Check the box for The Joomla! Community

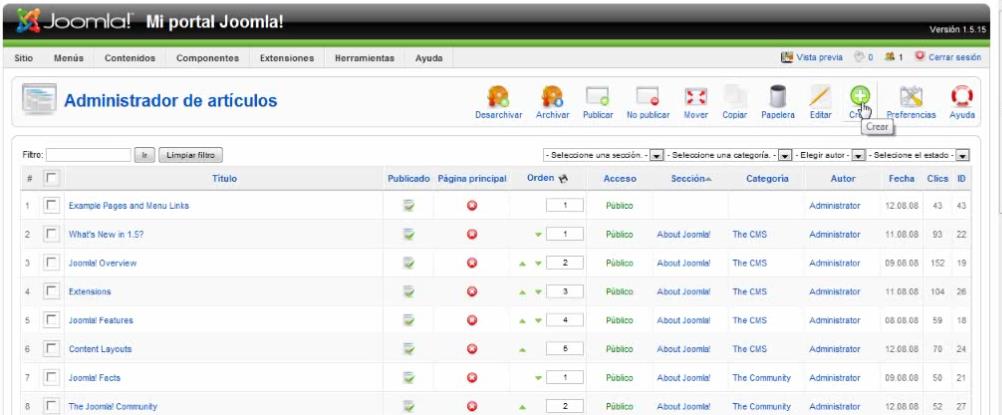point(50,406)
